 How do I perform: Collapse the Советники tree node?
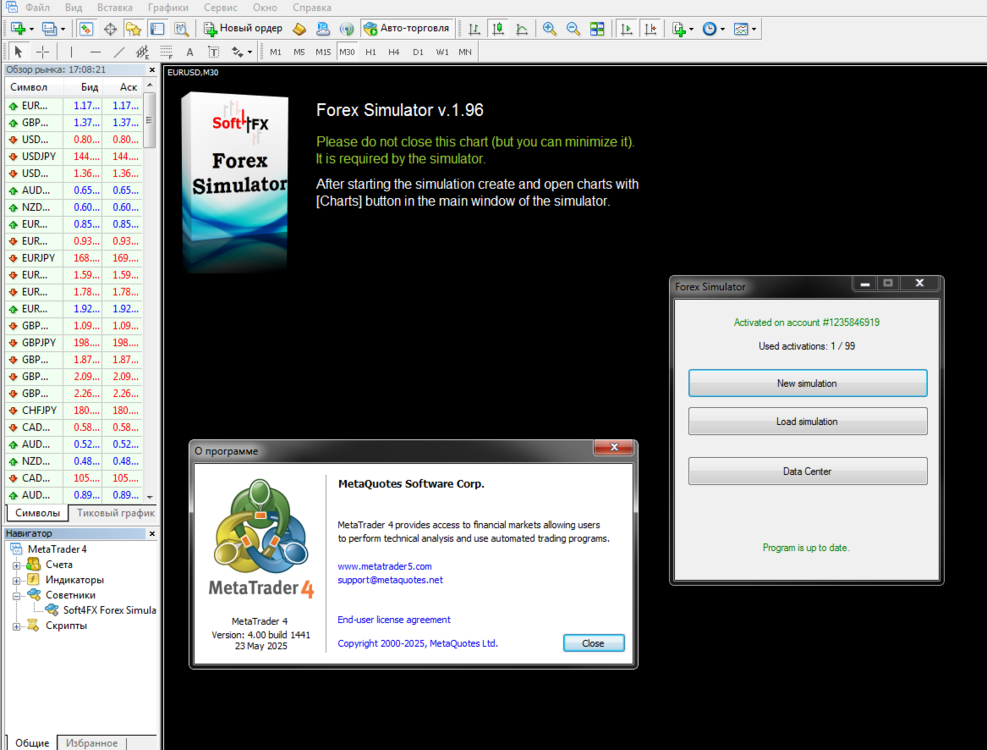[17, 595]
